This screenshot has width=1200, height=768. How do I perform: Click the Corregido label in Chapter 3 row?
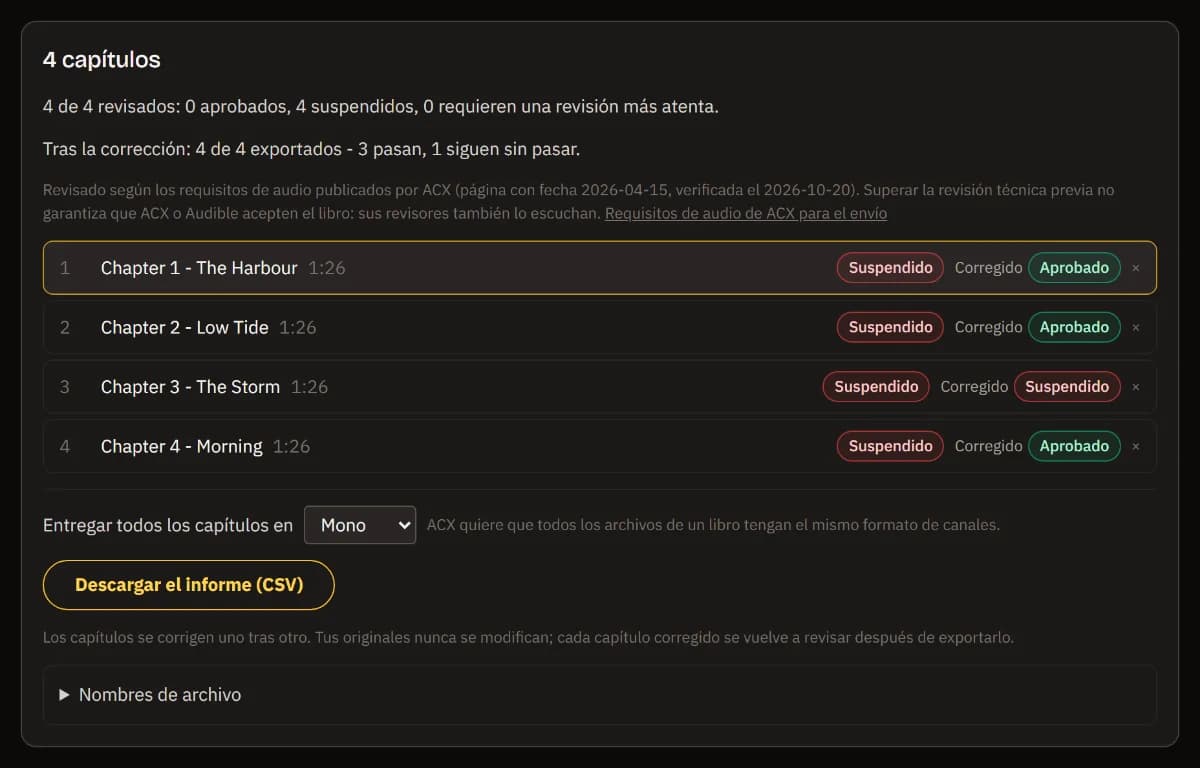point(974,387)
